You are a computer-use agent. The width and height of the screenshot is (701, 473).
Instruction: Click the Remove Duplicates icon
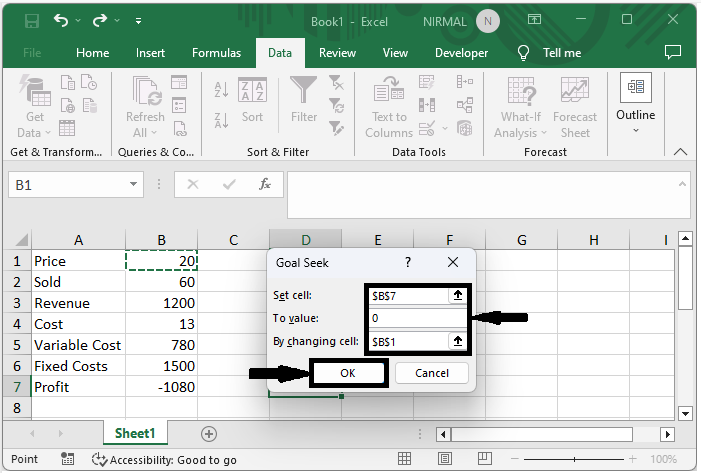(x=427, y=105)
